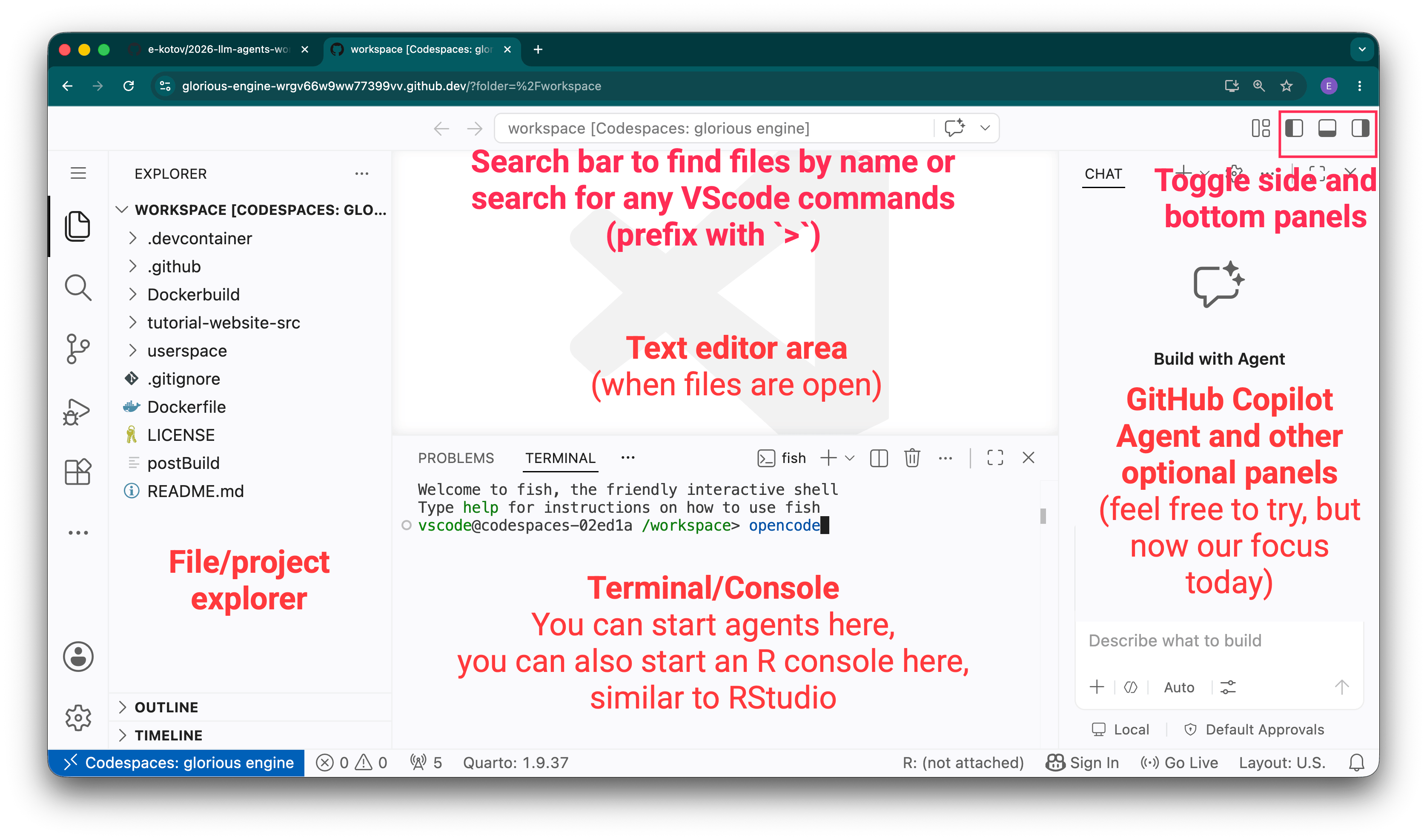Toggle the secondary side bar
The image size is (1427, 840).
coord(1360,129)
